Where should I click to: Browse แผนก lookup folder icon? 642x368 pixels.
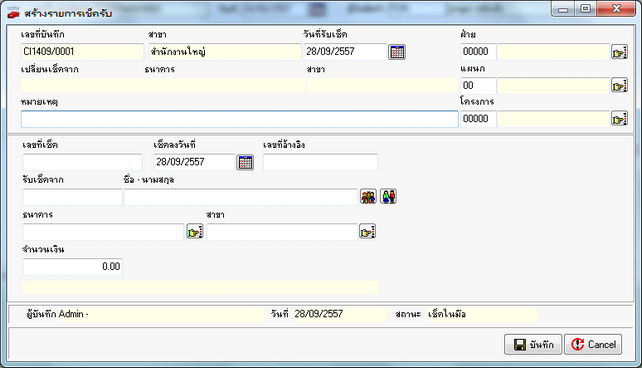[619, 86]
